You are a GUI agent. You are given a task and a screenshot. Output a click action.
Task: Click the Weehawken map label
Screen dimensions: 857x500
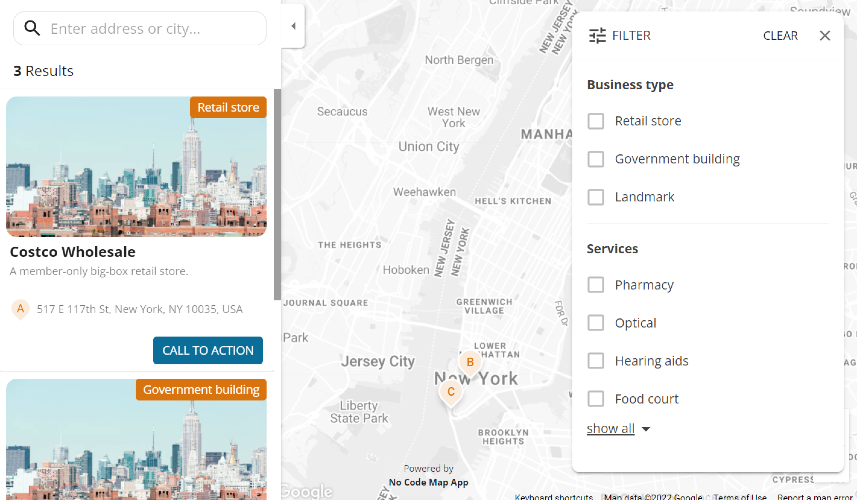(424, 192)
